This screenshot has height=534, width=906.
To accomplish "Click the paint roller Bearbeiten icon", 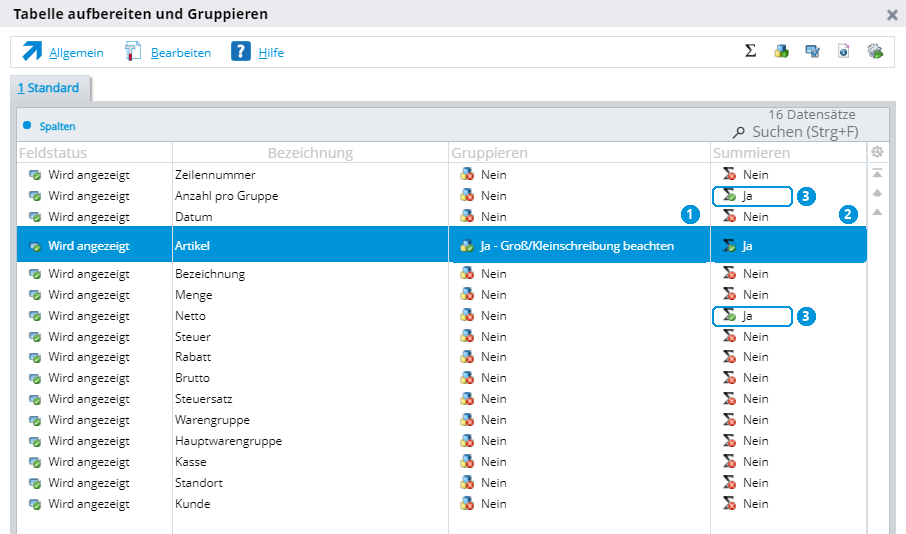I will coord(133,51).
